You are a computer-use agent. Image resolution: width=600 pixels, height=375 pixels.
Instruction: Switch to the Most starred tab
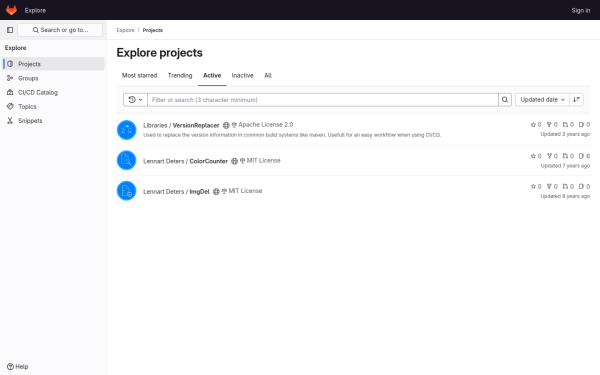point(139,75)
